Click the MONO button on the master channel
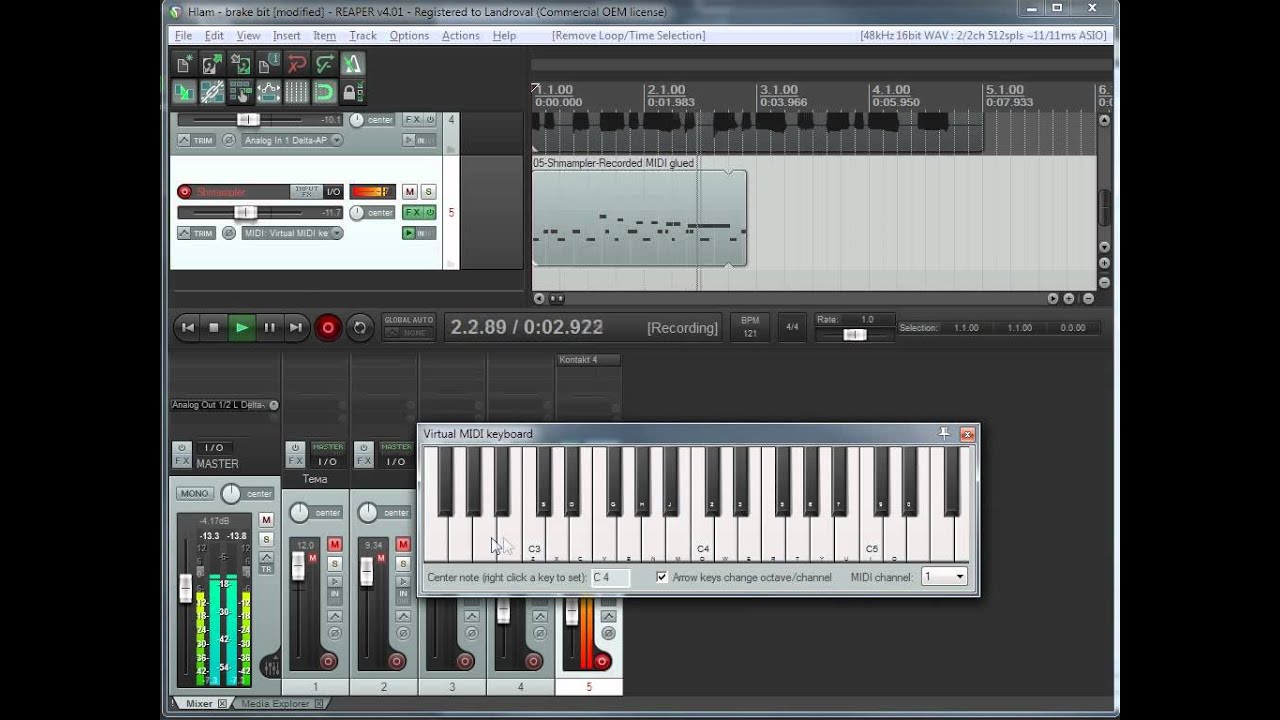 coord(195,494)
